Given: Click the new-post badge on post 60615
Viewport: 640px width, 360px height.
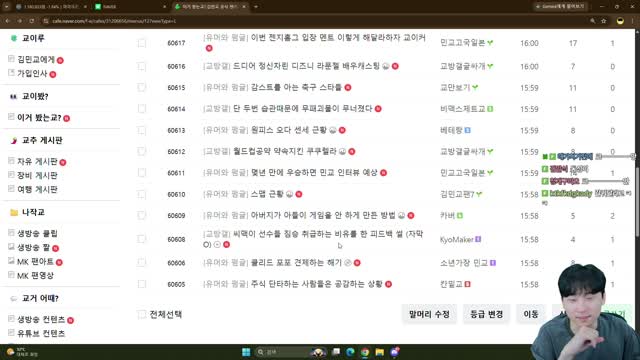Looking at the screenshot, I should (348, 87).
